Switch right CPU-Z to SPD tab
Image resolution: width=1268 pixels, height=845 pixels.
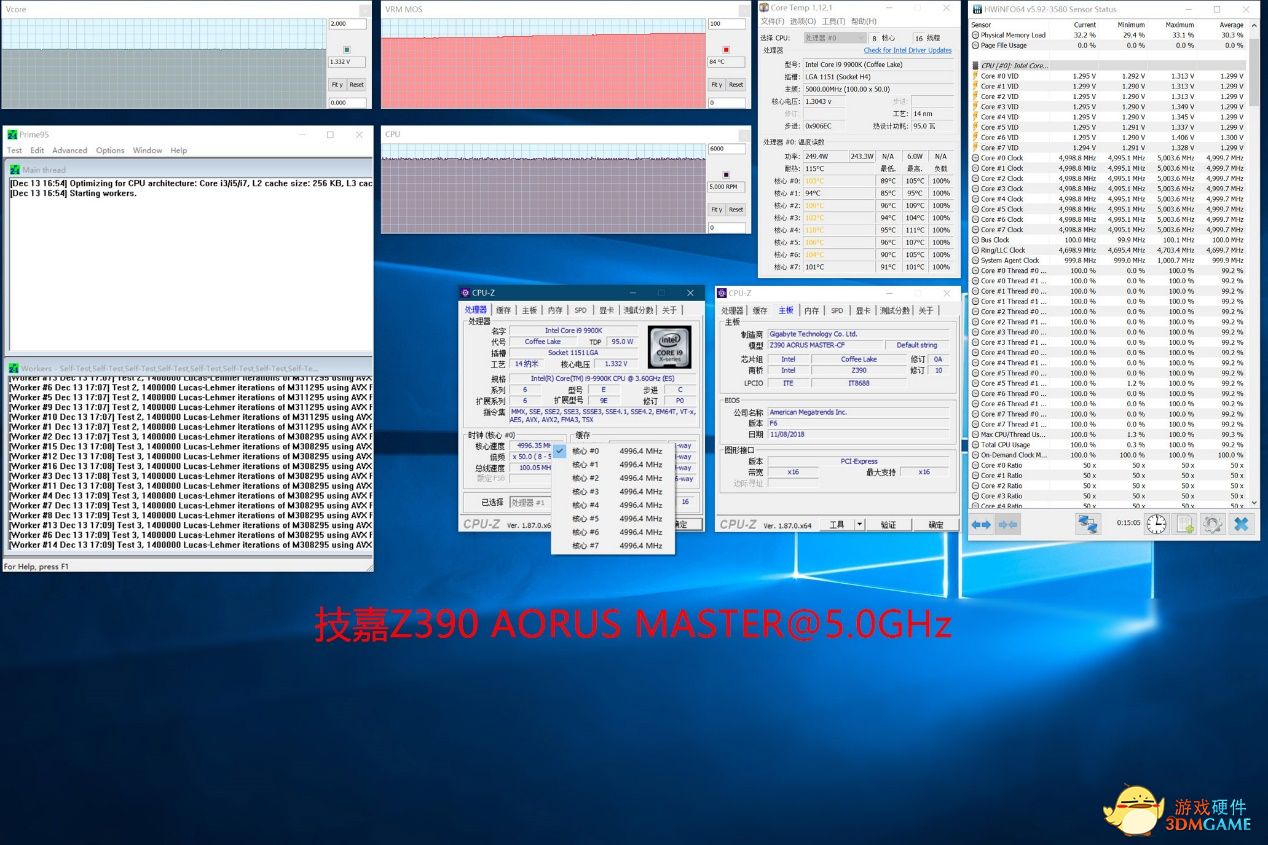click(837, 310)
